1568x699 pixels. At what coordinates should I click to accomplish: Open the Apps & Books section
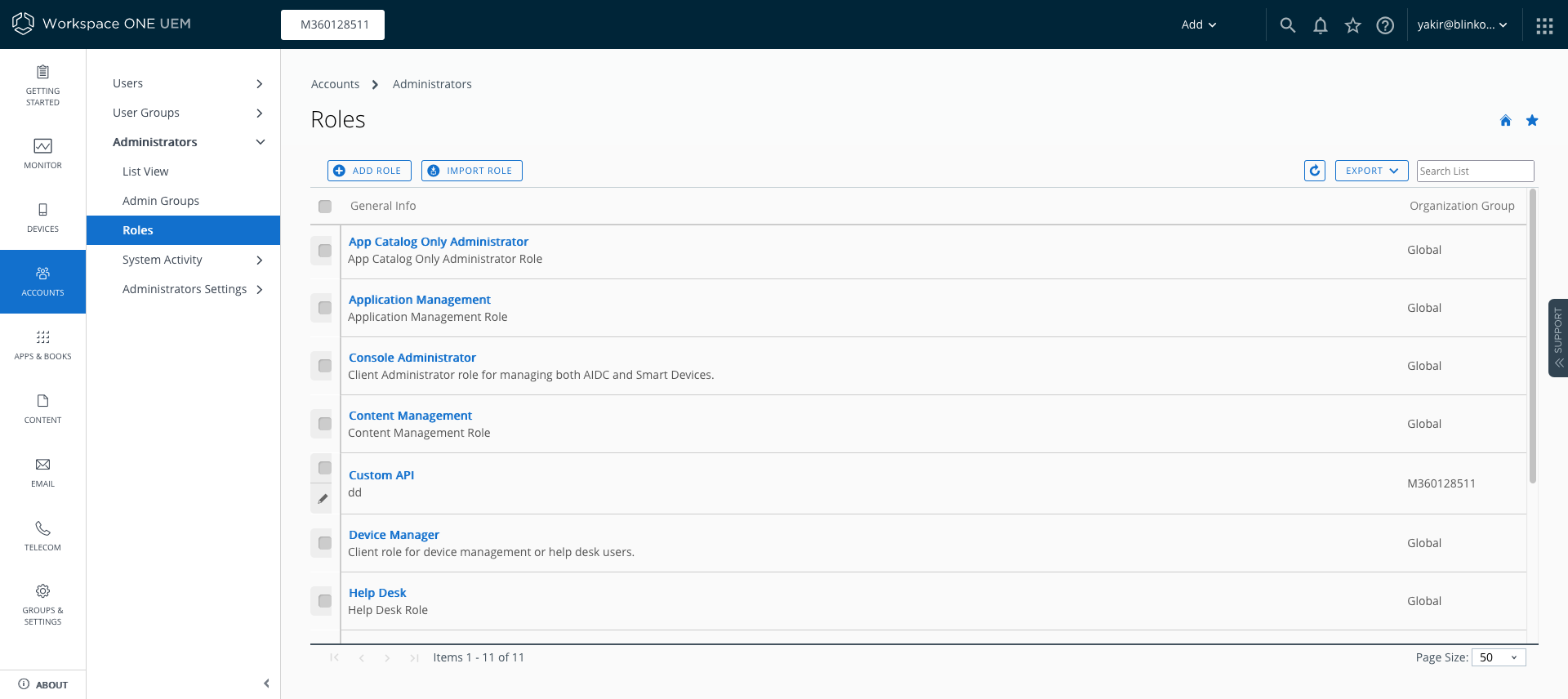pyautogui.click(x=42, y=345)
